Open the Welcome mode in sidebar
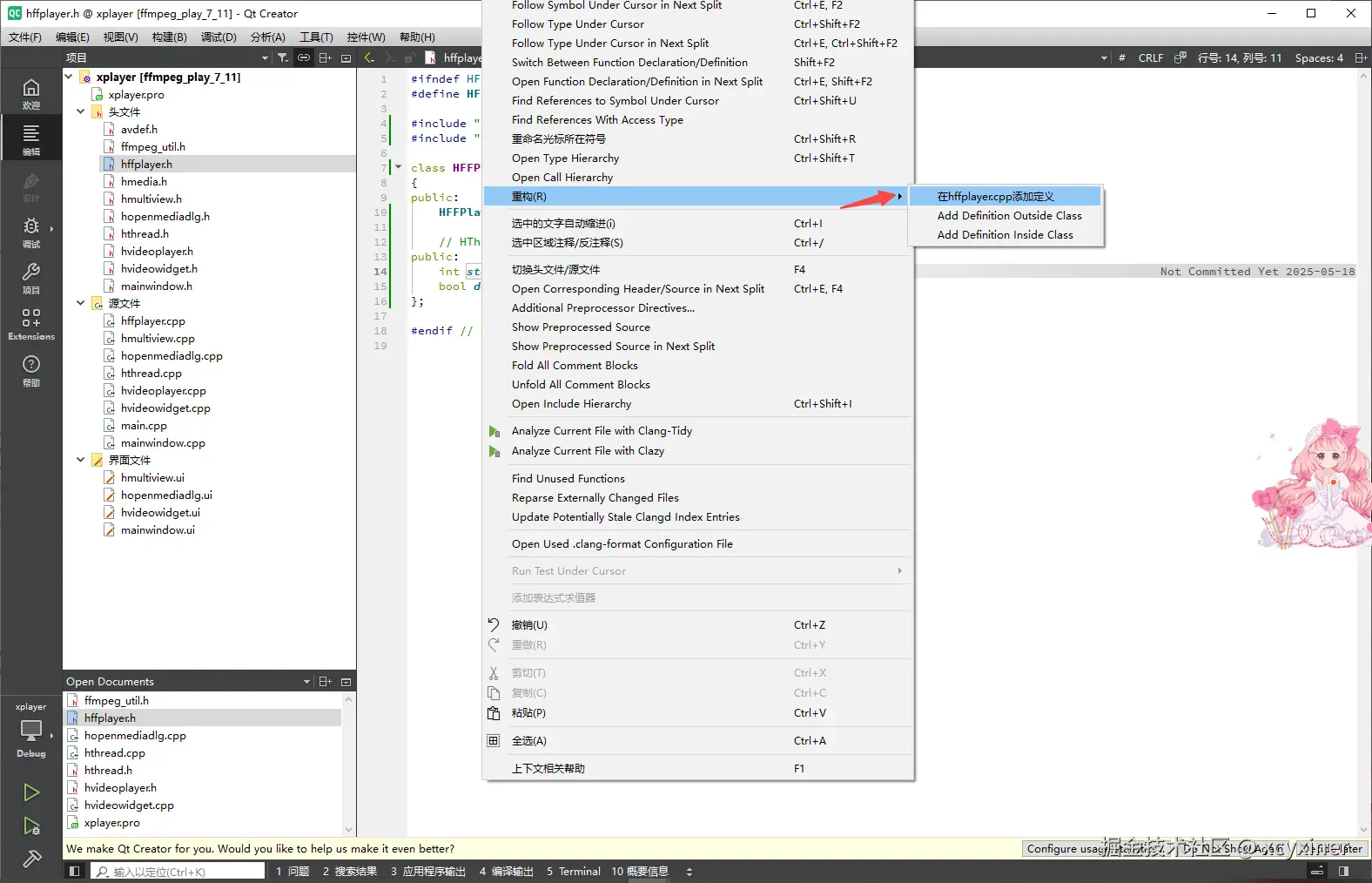This screenshot has width=1372, height=883. click(31, 93)
